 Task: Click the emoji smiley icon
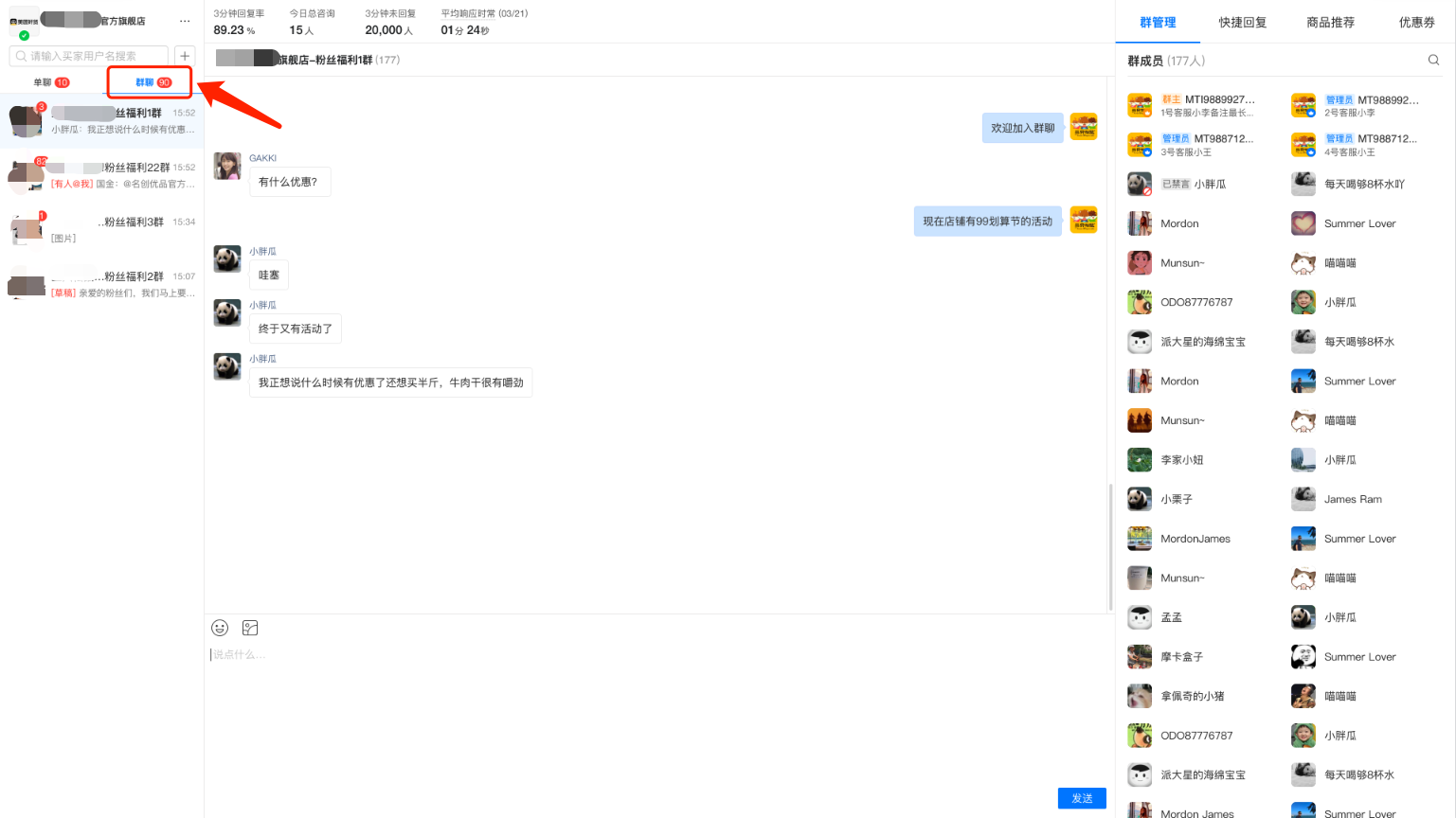pyautogui.click(x=220, y=628)
